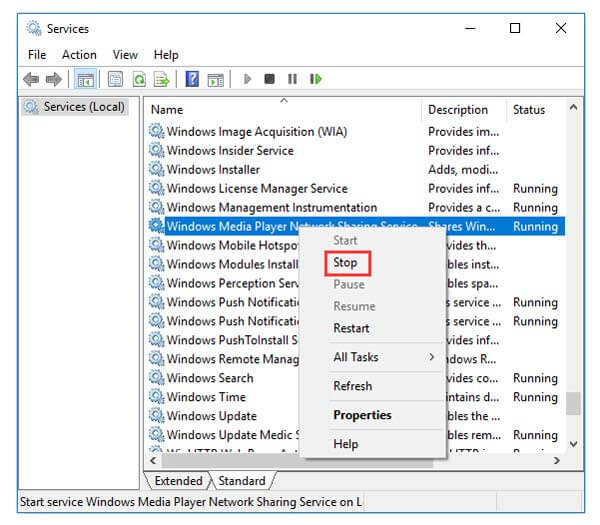Screen dimensions: 600x525
Task: Click gear icon of Windows Time
Action: coord(156,396)
